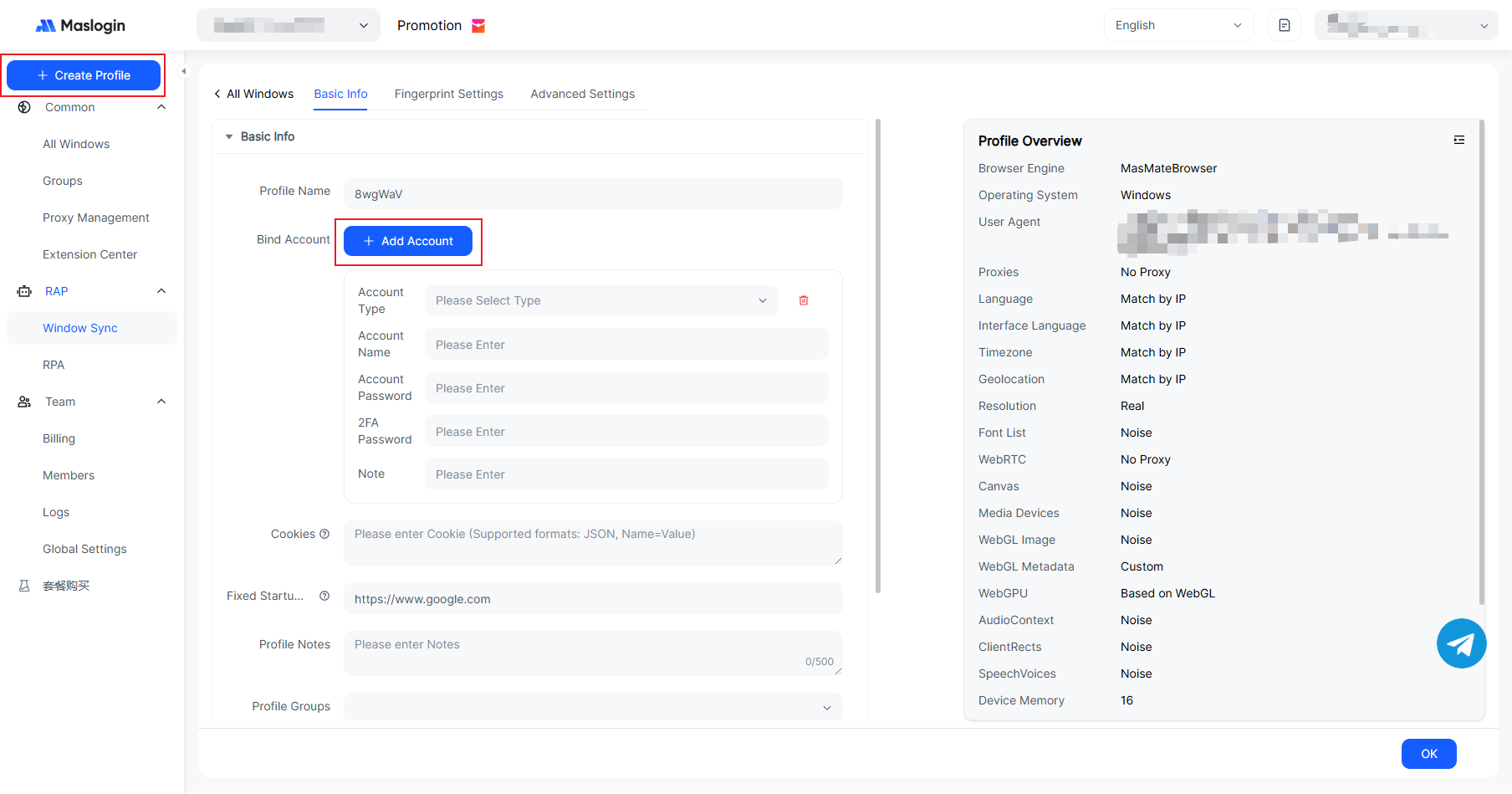Screen dimensions: 1512x794
Task: Click the Profile Overview list menu icon
Action: coord(1459,141)
